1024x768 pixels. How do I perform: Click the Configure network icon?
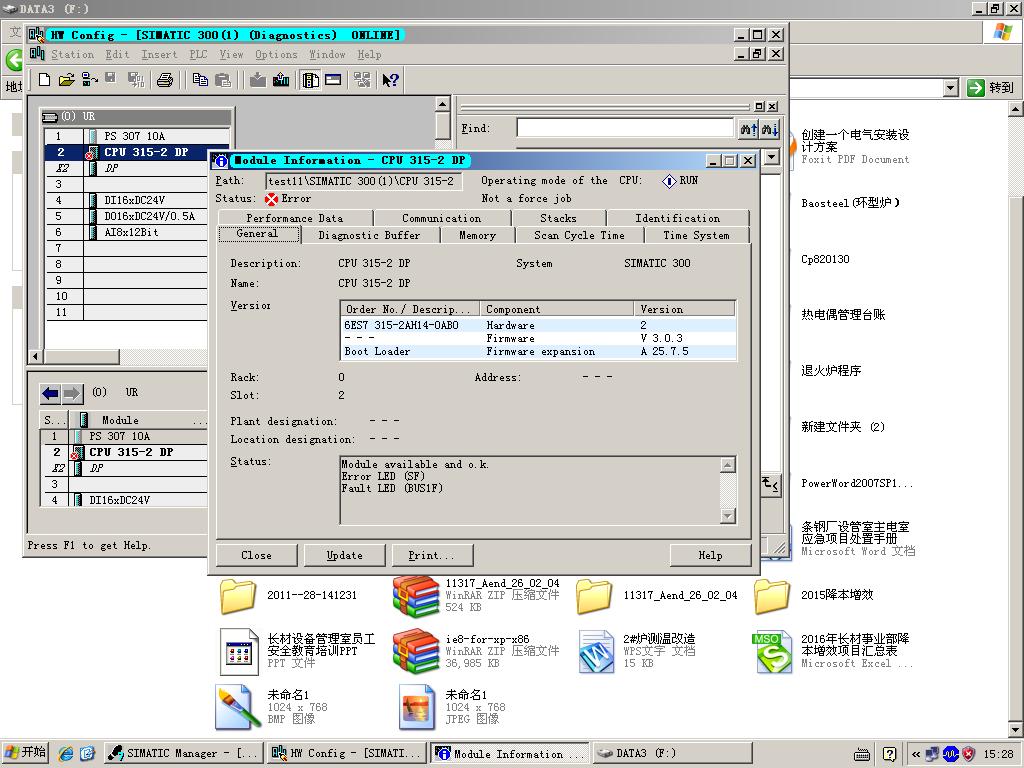[362, 80]
